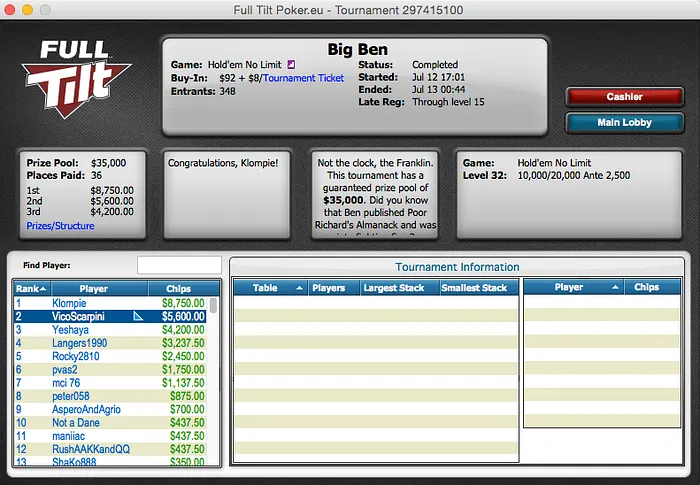View the Prizes/Structure link
This screenshot has width=700, height=485.
coord(63,226)
